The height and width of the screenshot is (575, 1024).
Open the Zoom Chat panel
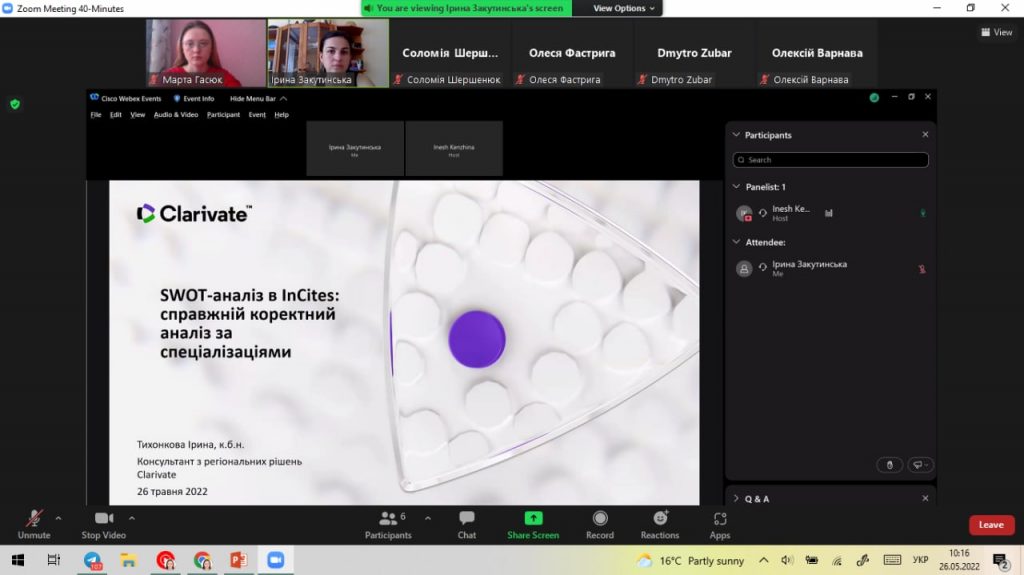(466, 524)
